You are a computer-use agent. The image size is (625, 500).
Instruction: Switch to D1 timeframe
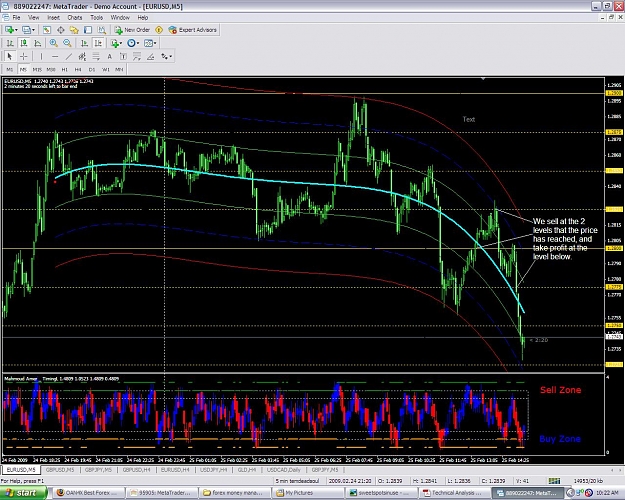92,69
